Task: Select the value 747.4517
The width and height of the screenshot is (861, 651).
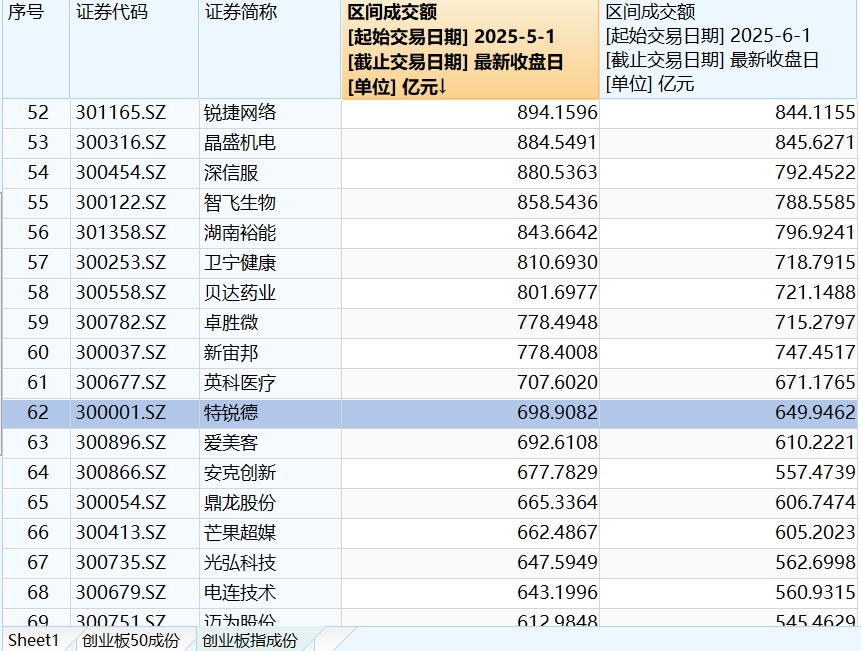Action: [728, 353]
